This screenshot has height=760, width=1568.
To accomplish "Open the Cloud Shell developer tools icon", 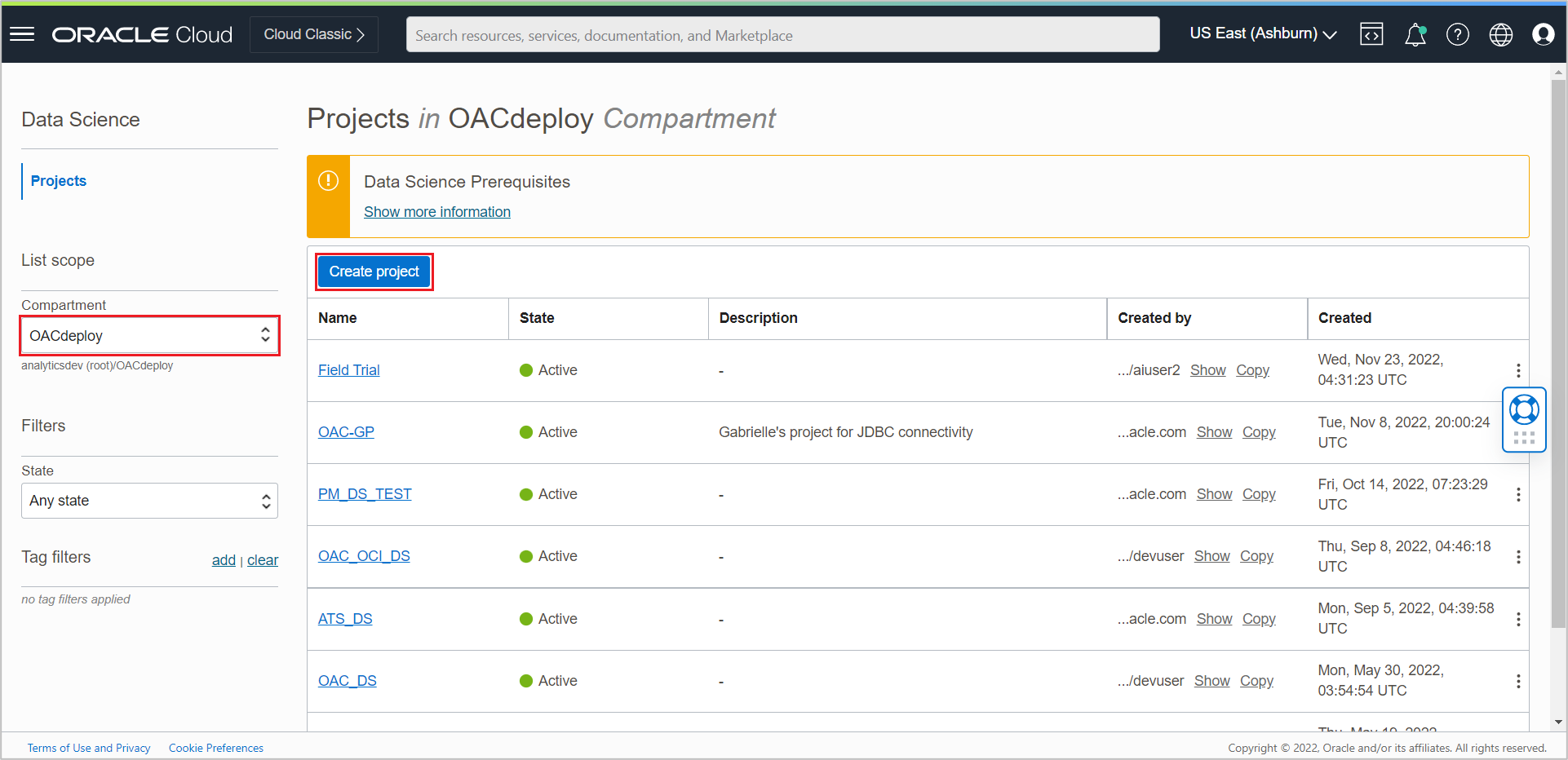I will [x=1371, y=34].
